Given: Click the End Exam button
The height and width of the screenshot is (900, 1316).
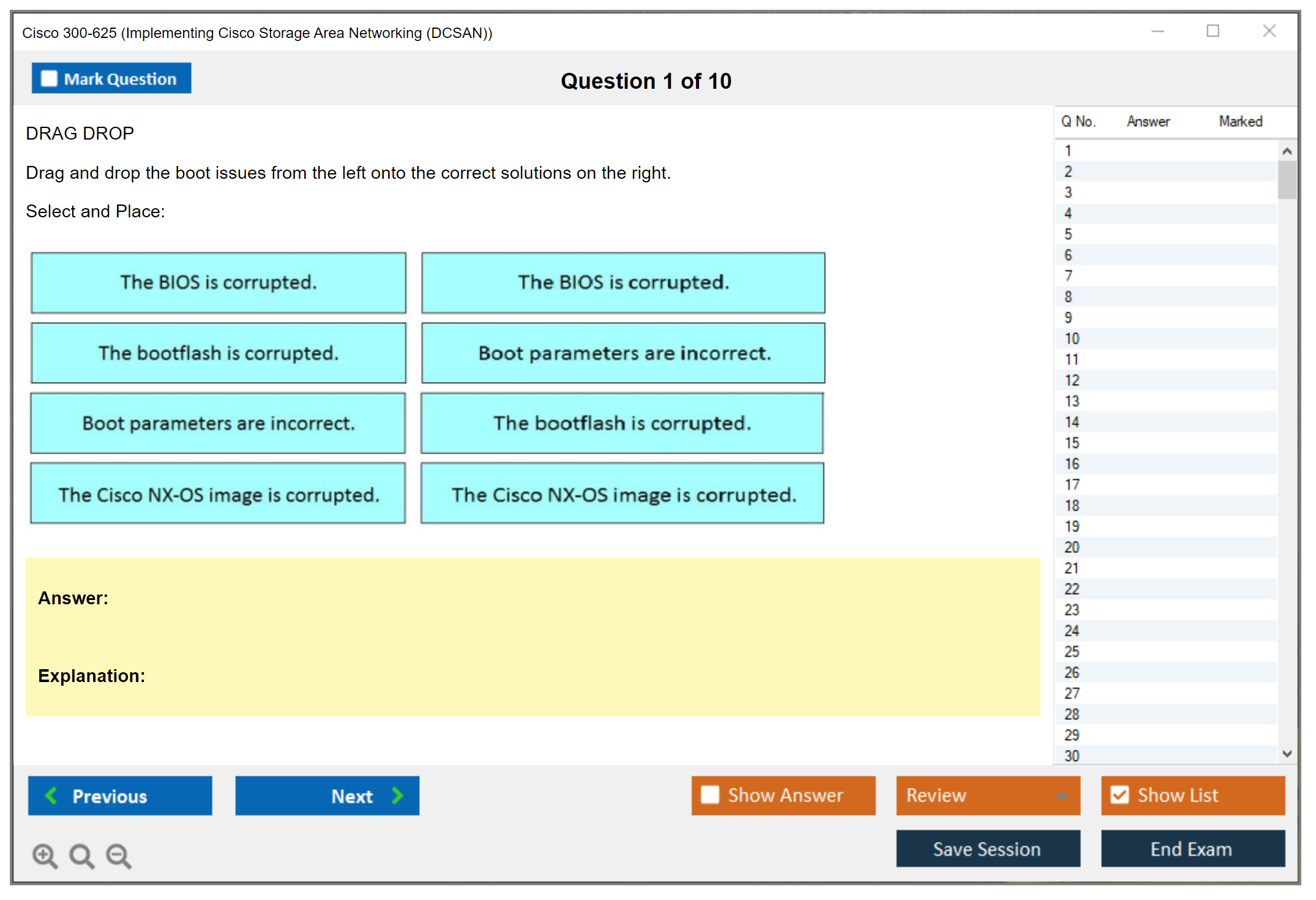Looking at the screenshot, I should [x=1192, y=849].
